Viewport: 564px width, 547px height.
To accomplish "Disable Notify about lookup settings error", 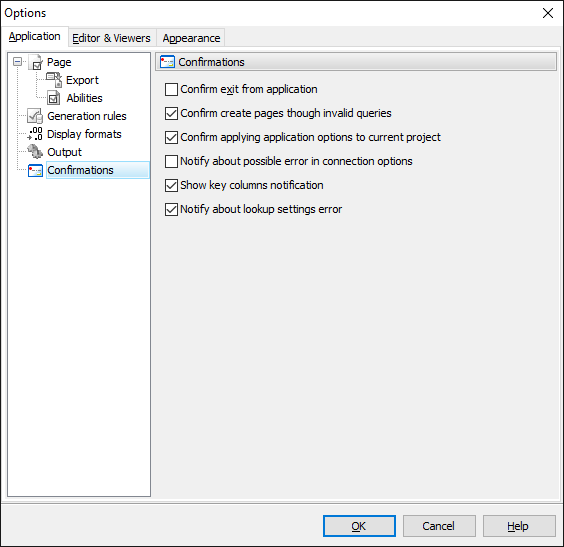I will pyautogui.click(x=171, y=209).
